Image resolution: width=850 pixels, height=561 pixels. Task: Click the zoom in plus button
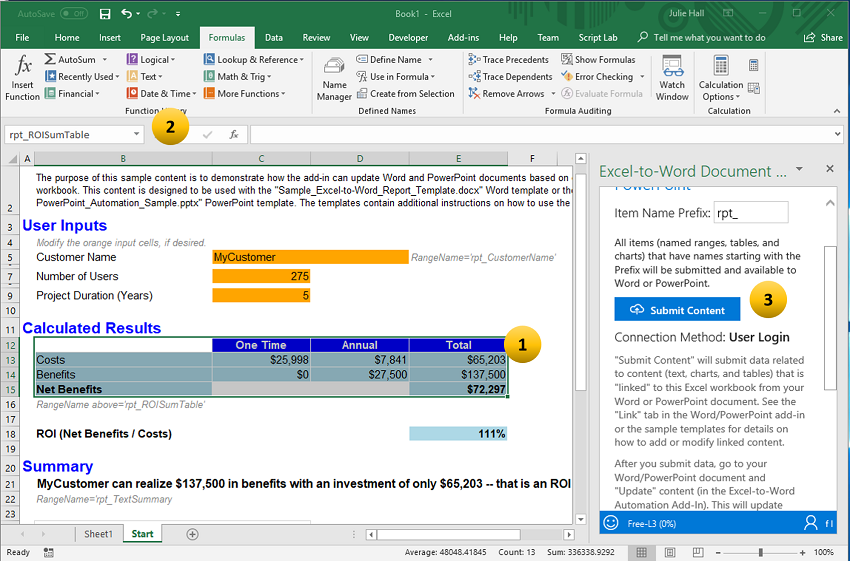point(803,552)
